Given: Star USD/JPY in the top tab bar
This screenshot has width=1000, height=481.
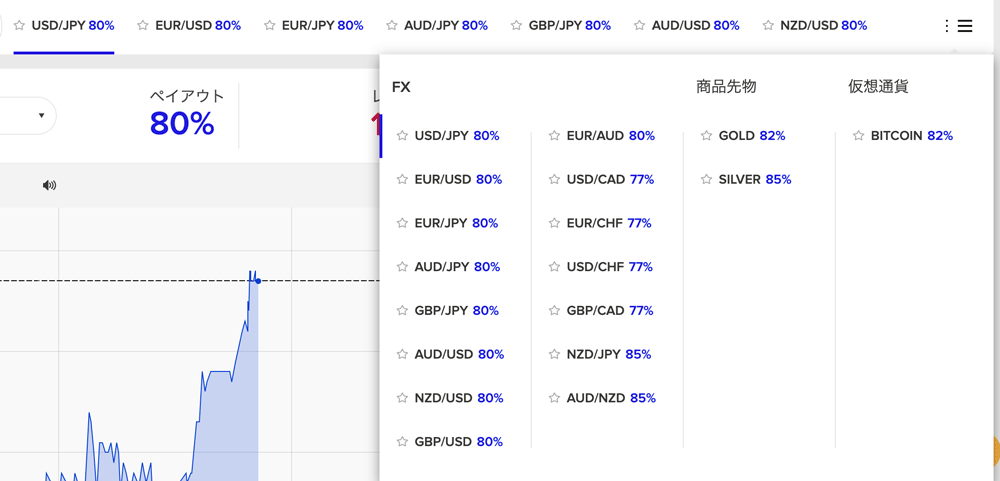Looking at the screenshot, I should tap(20, 26).
